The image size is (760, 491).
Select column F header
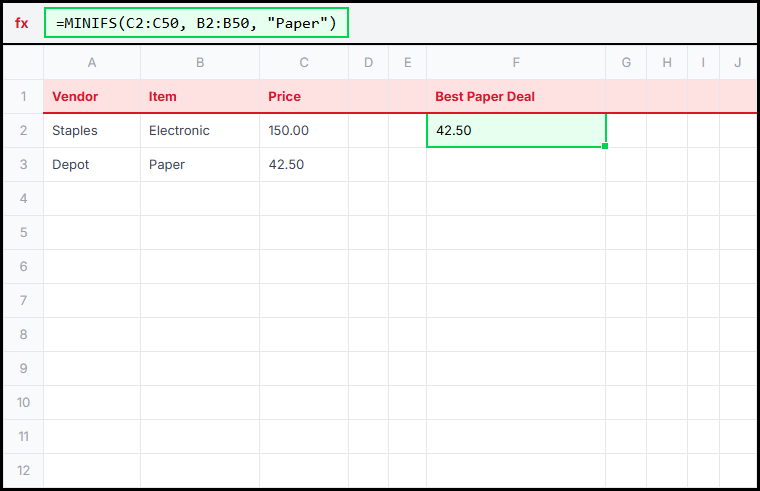[516, 63]
